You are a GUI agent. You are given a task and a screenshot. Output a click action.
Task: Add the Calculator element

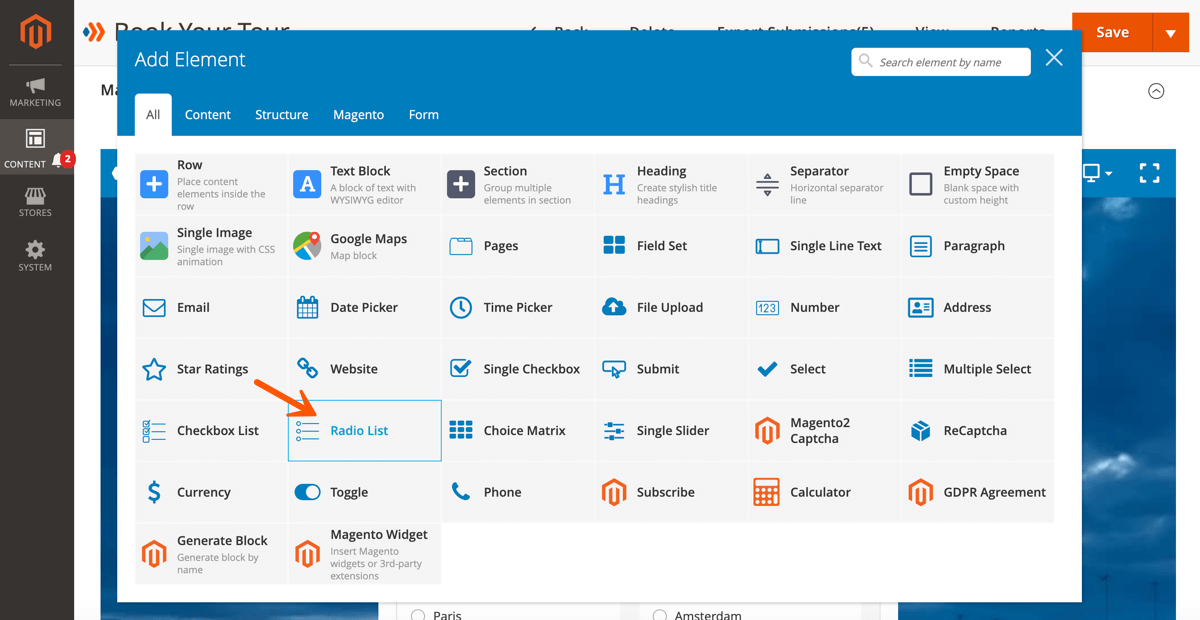coord(820,492)
